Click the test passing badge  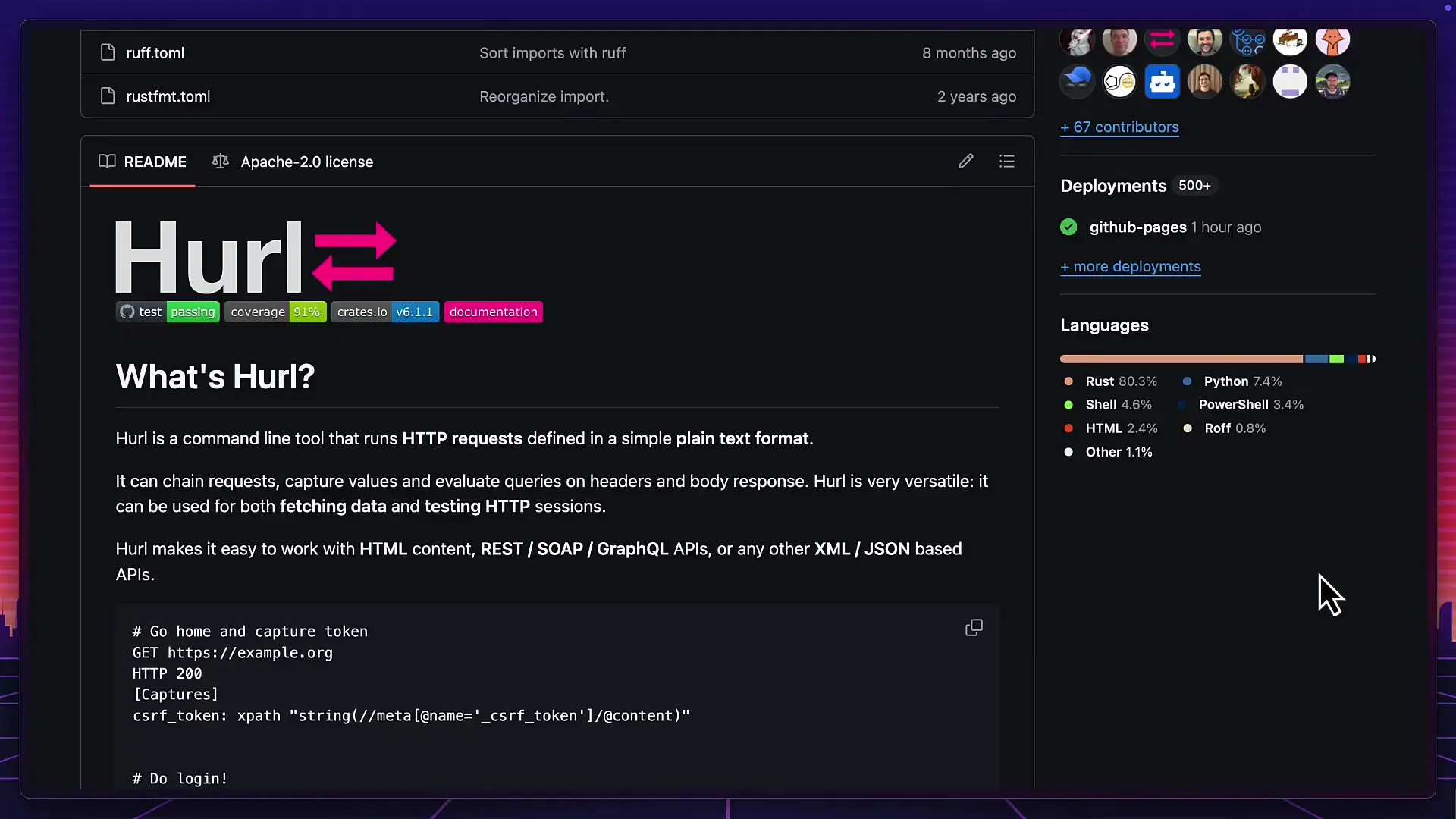(168, 312)
